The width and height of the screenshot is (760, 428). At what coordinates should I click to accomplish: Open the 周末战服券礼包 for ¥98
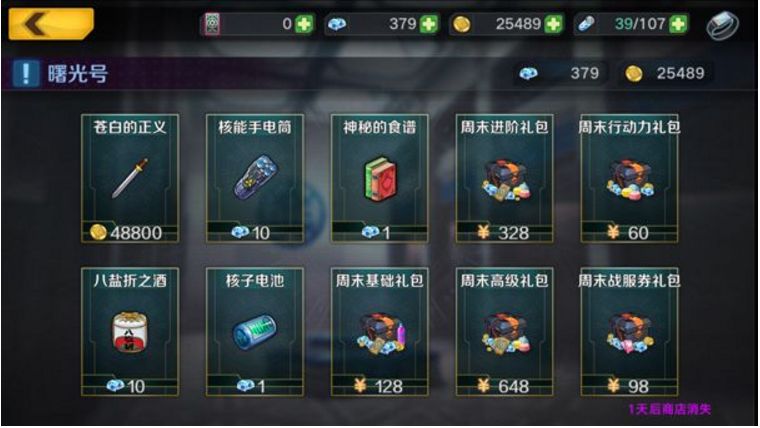click(x=629, y=332)
